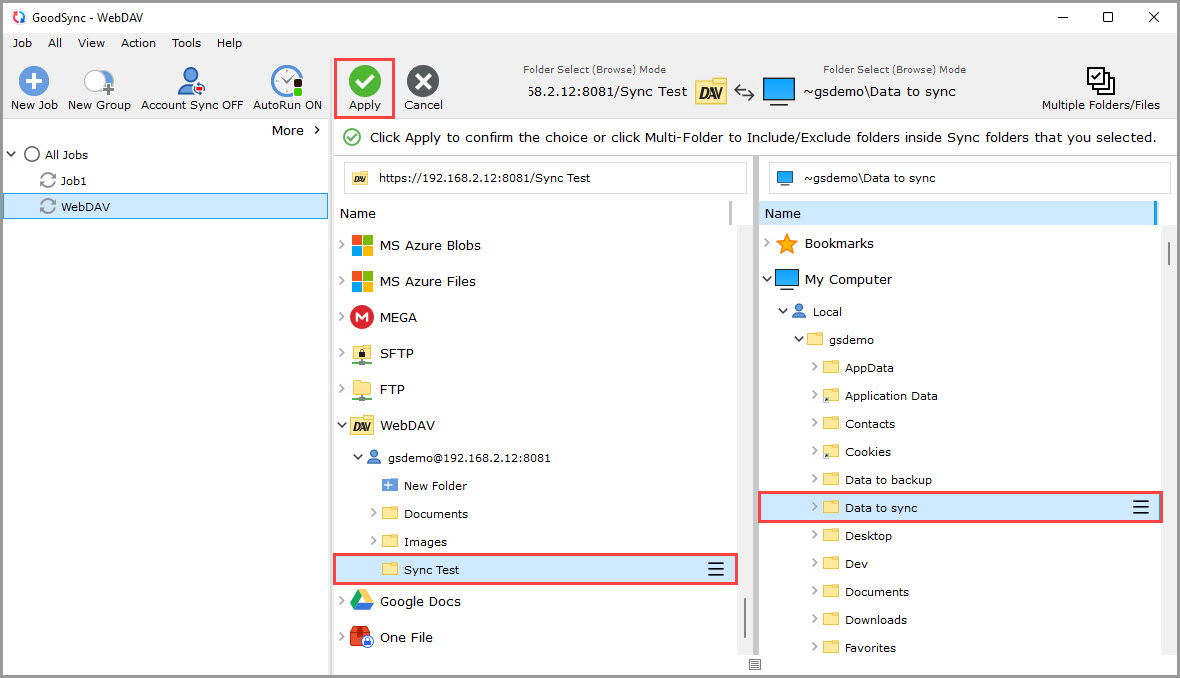This screenshot has height=678, width=1180.
Task: Click Job1 sync arrows icon
Action: pos(47,181)
